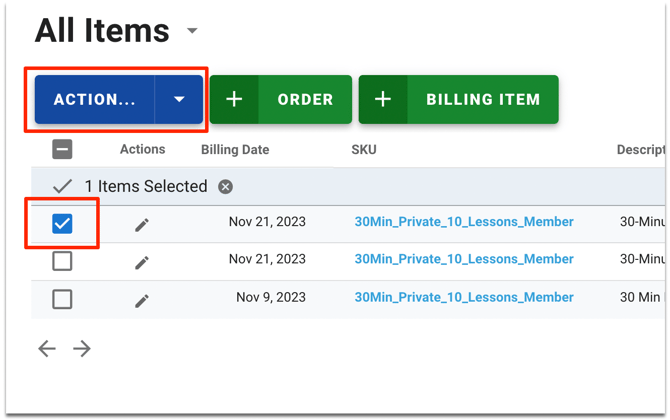Click the pencil edit icon in first row
The width and height of the screenshot is (670, 420).
(142, 224)
